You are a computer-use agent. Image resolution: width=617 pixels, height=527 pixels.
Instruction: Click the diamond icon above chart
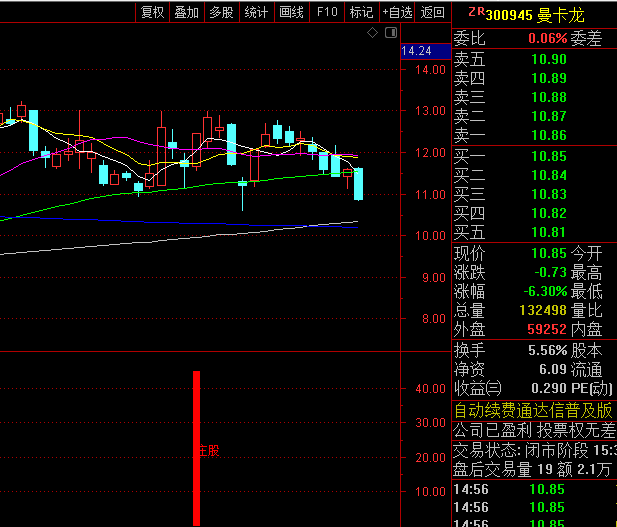372,33
